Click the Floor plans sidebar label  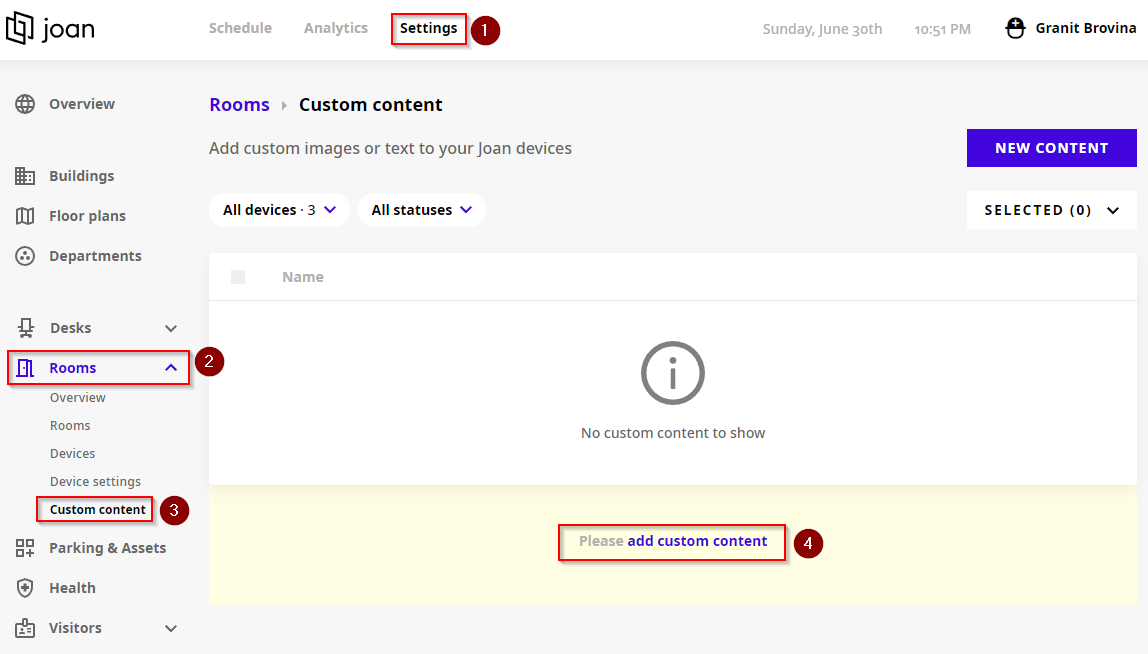[87, 216]
